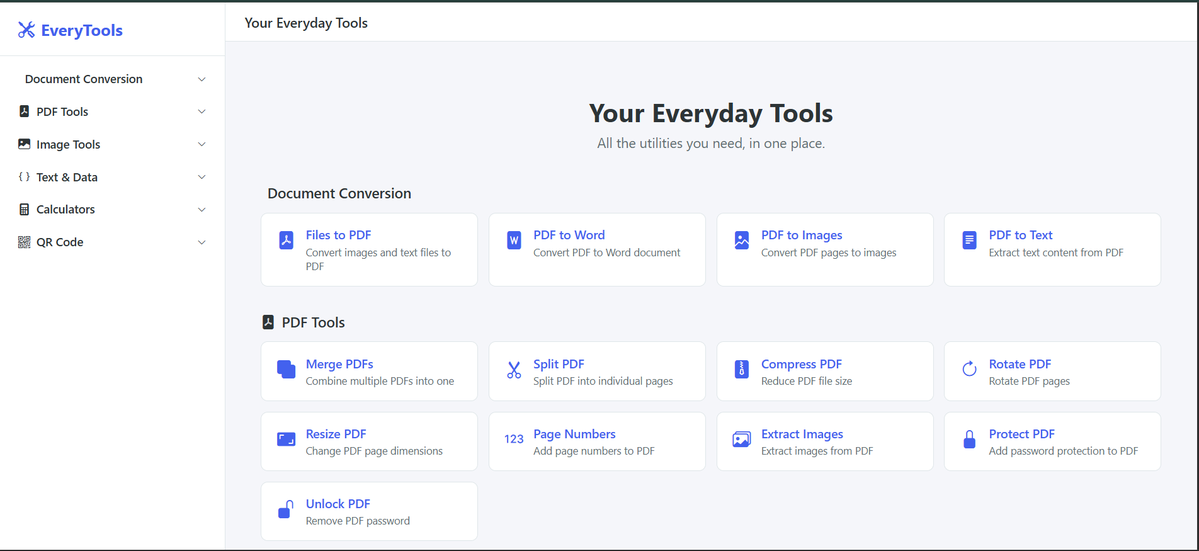Click the Text & Data braces icon
The image size is (1199, 551).
click(24, 177)
